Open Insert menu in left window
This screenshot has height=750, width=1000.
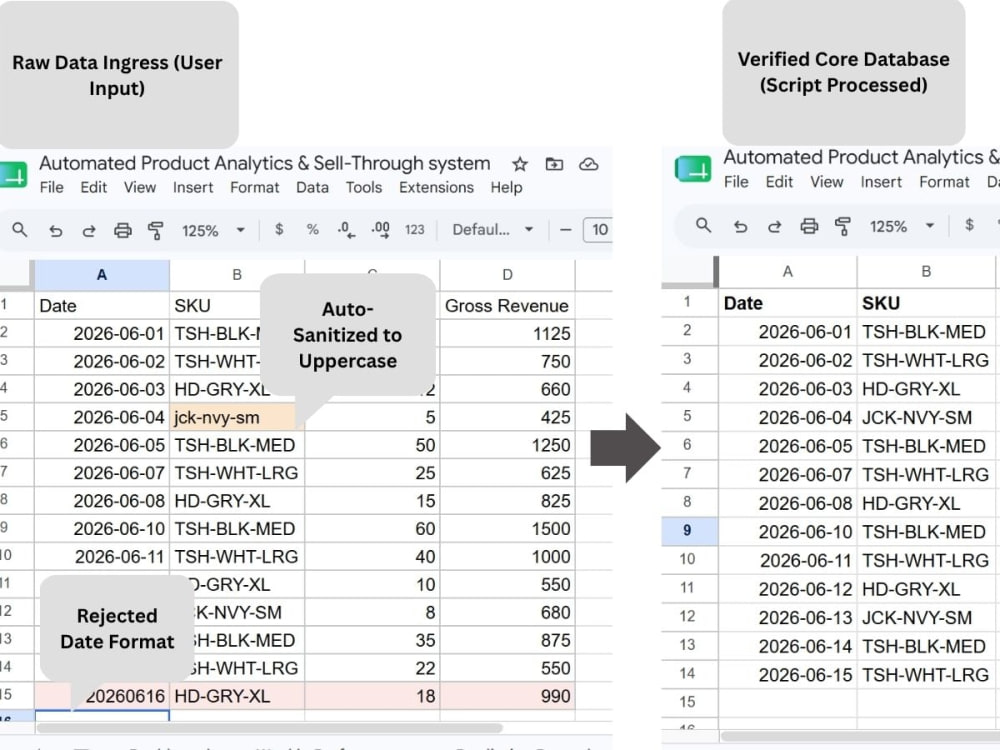click(193, 188)
